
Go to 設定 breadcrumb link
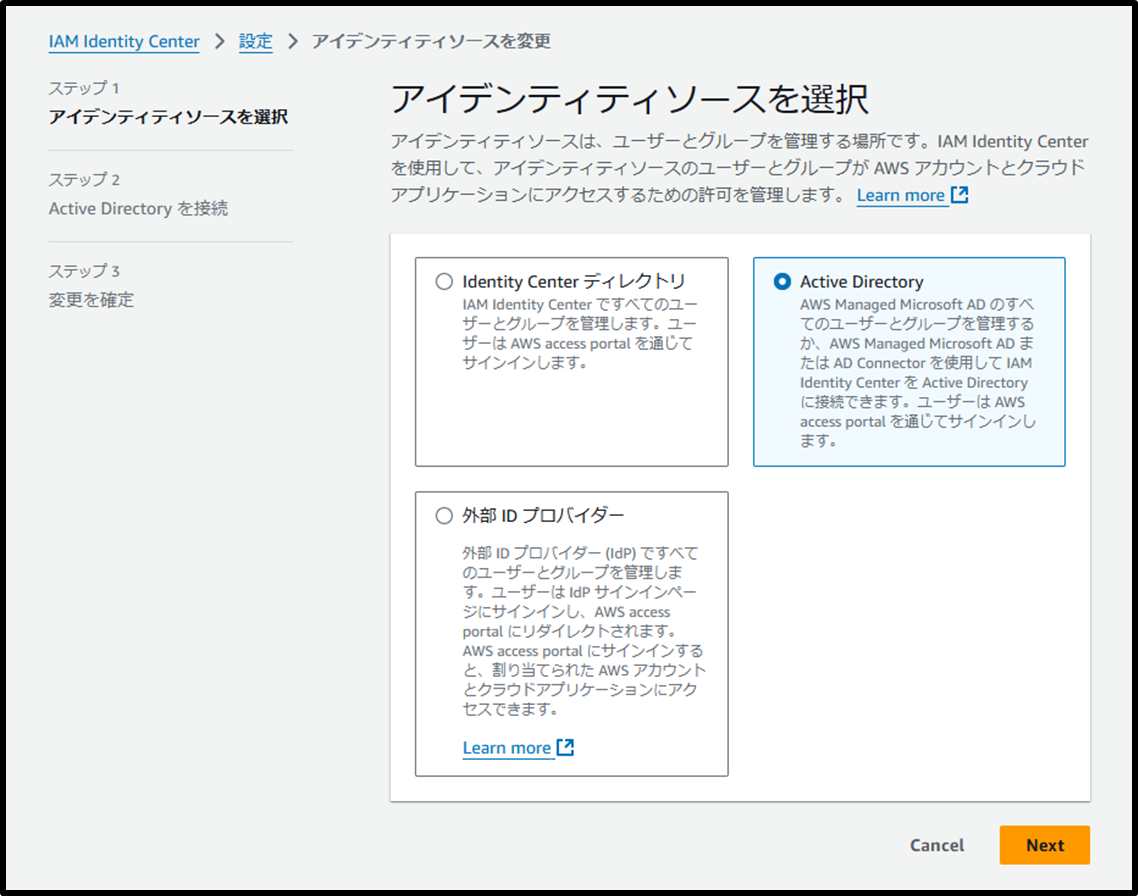click(x=255, y=41)
